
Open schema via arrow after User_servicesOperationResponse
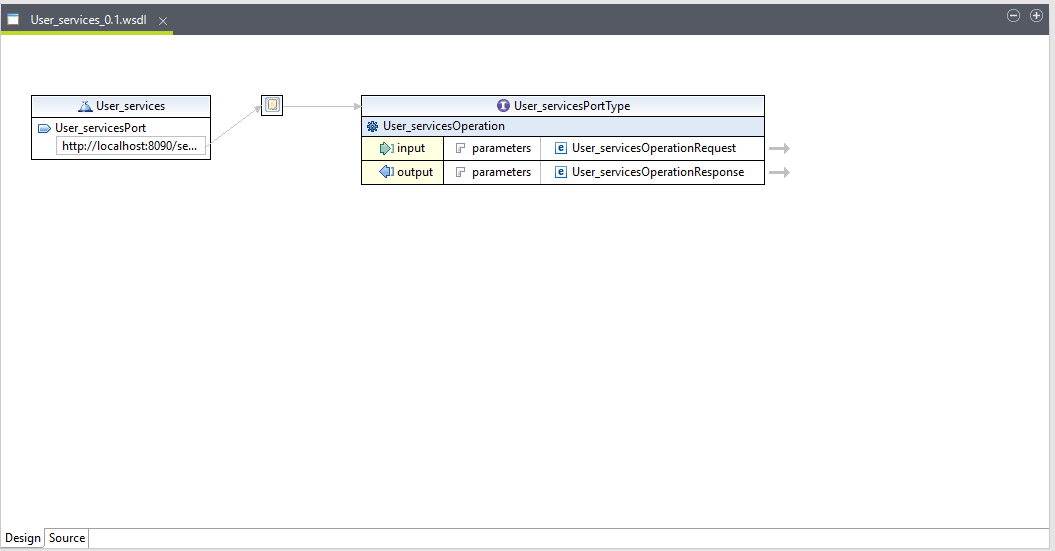(x=779, y=172)
